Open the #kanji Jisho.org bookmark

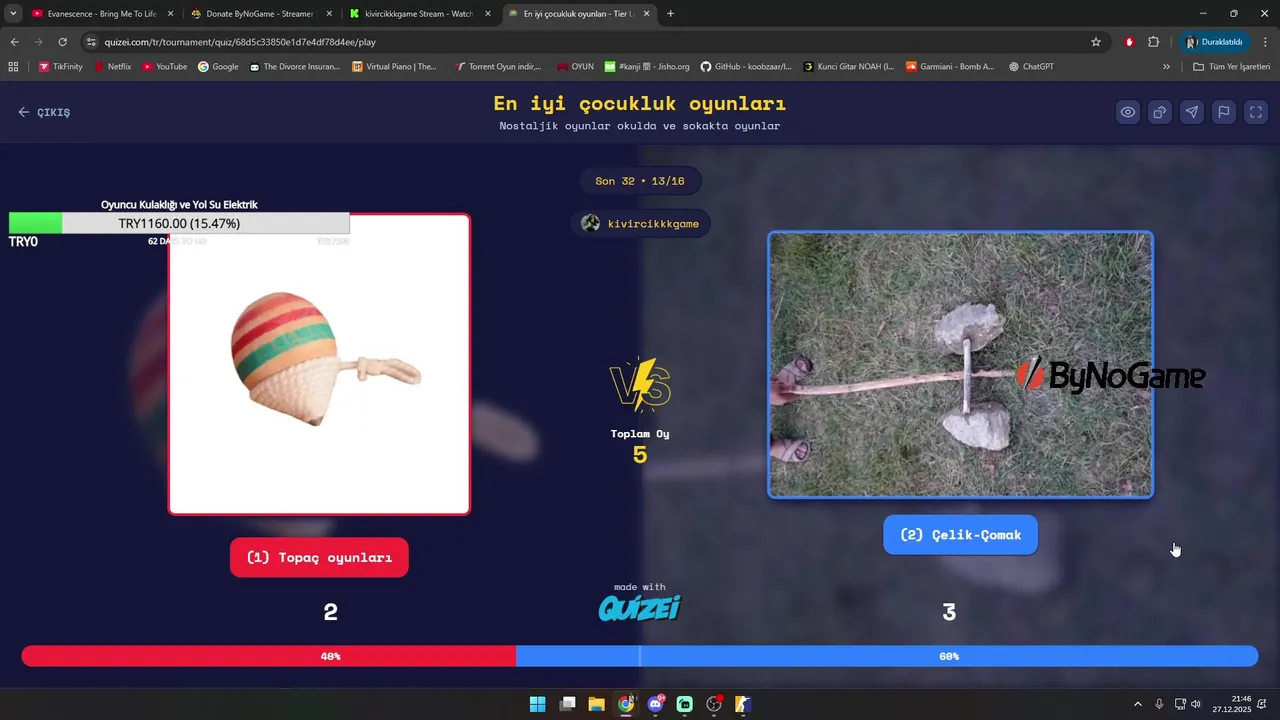[647, 66]
